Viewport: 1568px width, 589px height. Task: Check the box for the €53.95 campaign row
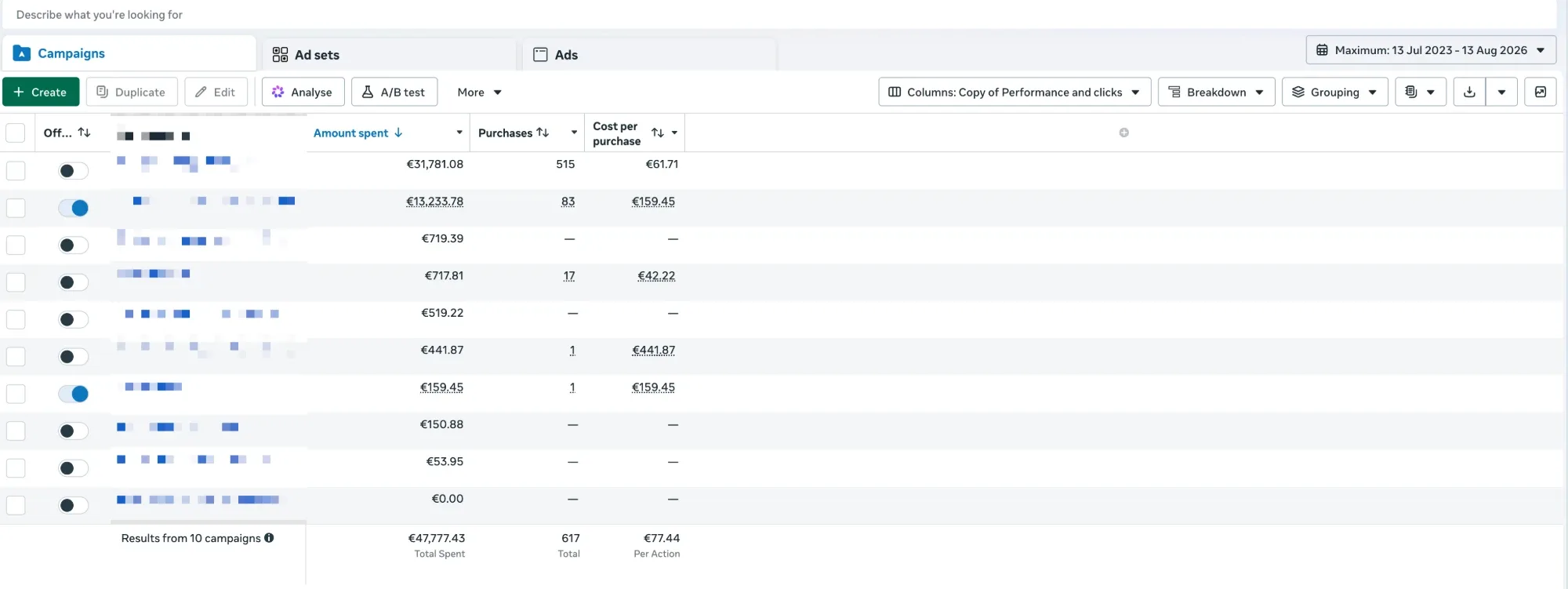(16, 468)
